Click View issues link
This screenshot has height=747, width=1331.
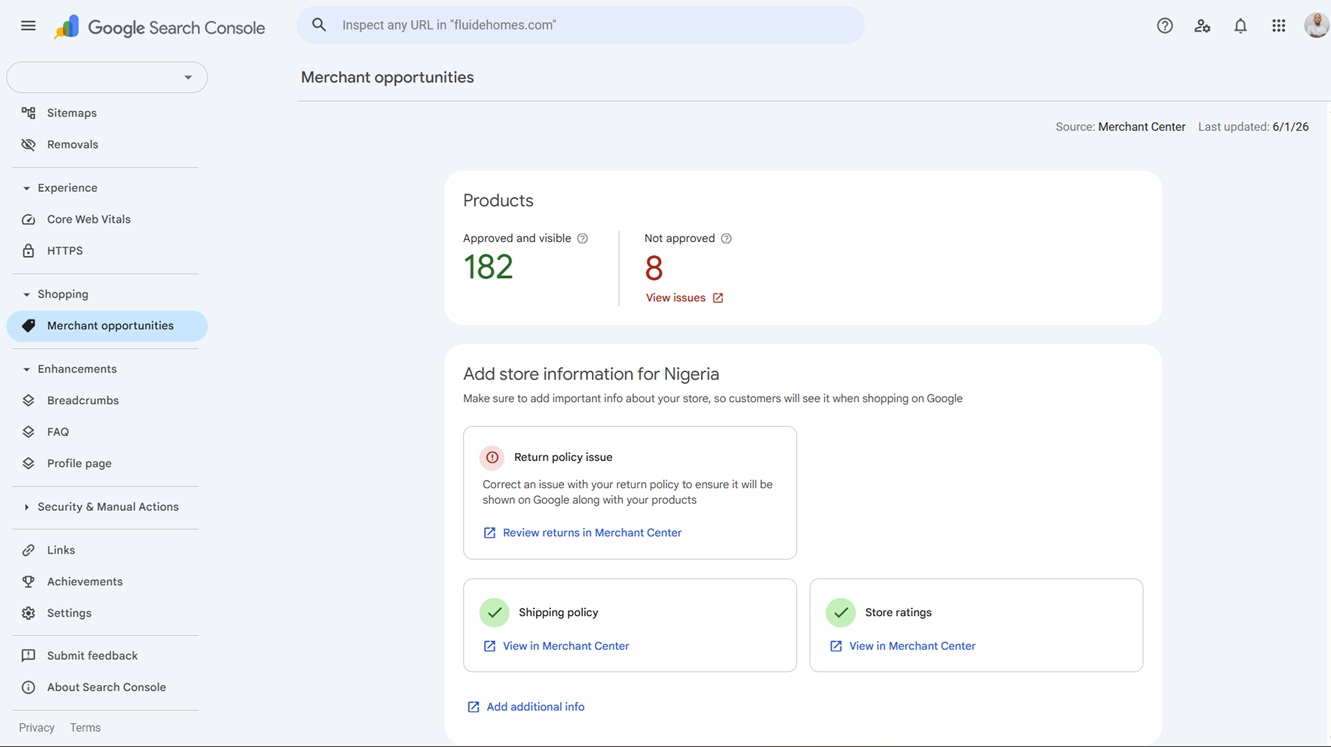point(676,298)
